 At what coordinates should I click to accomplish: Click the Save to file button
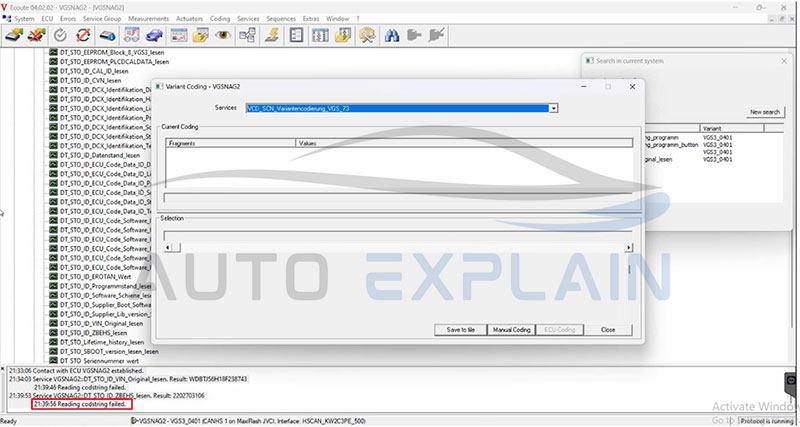461,330
